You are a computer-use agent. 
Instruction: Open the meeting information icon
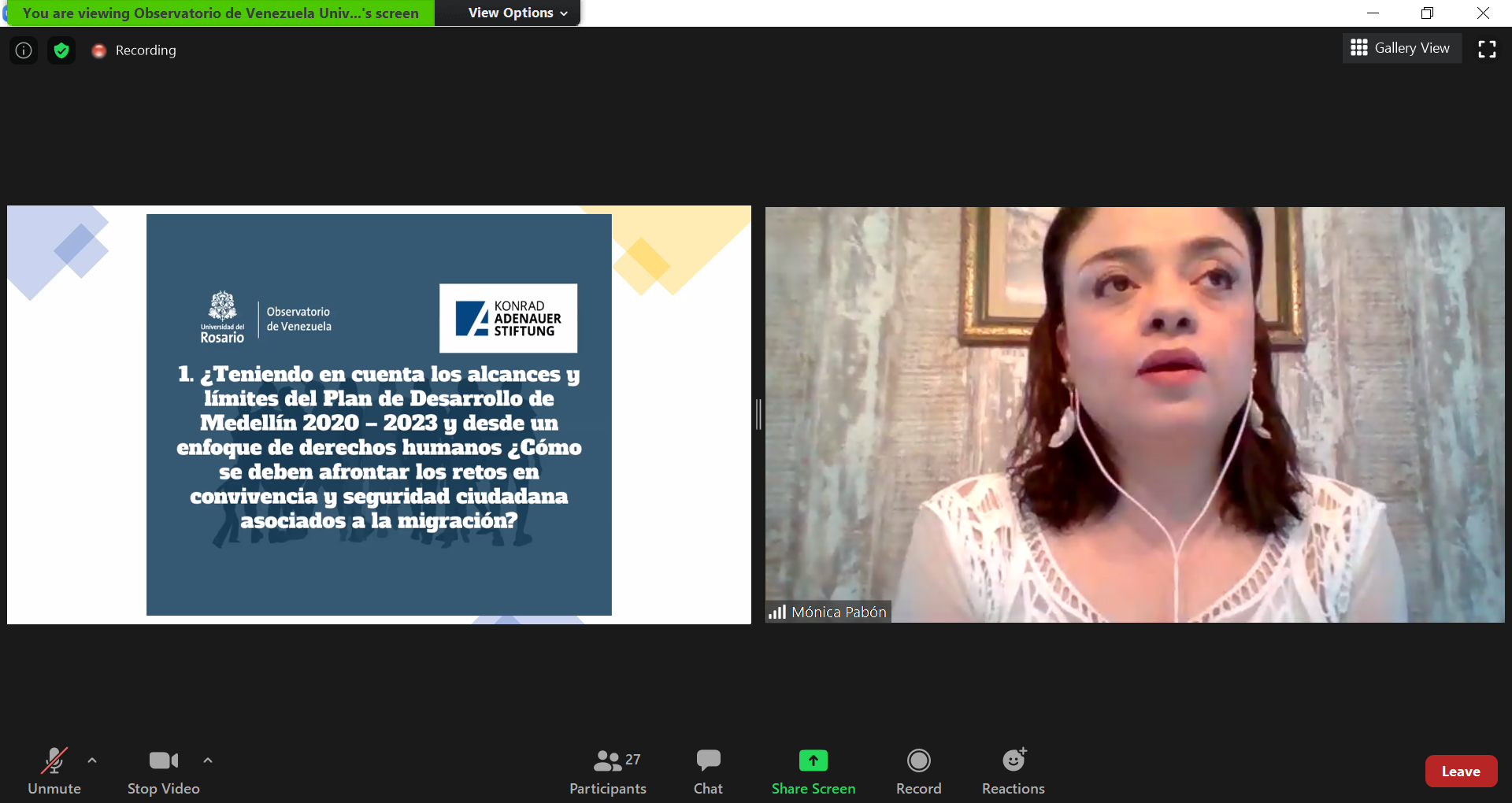tap(24, 50)
